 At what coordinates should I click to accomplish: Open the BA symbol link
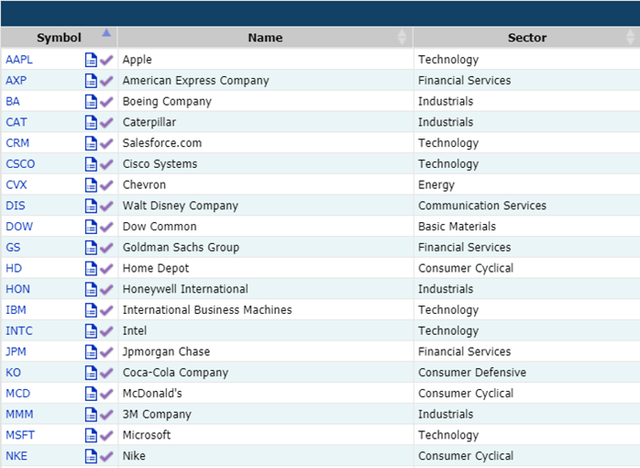click(13, 101)
